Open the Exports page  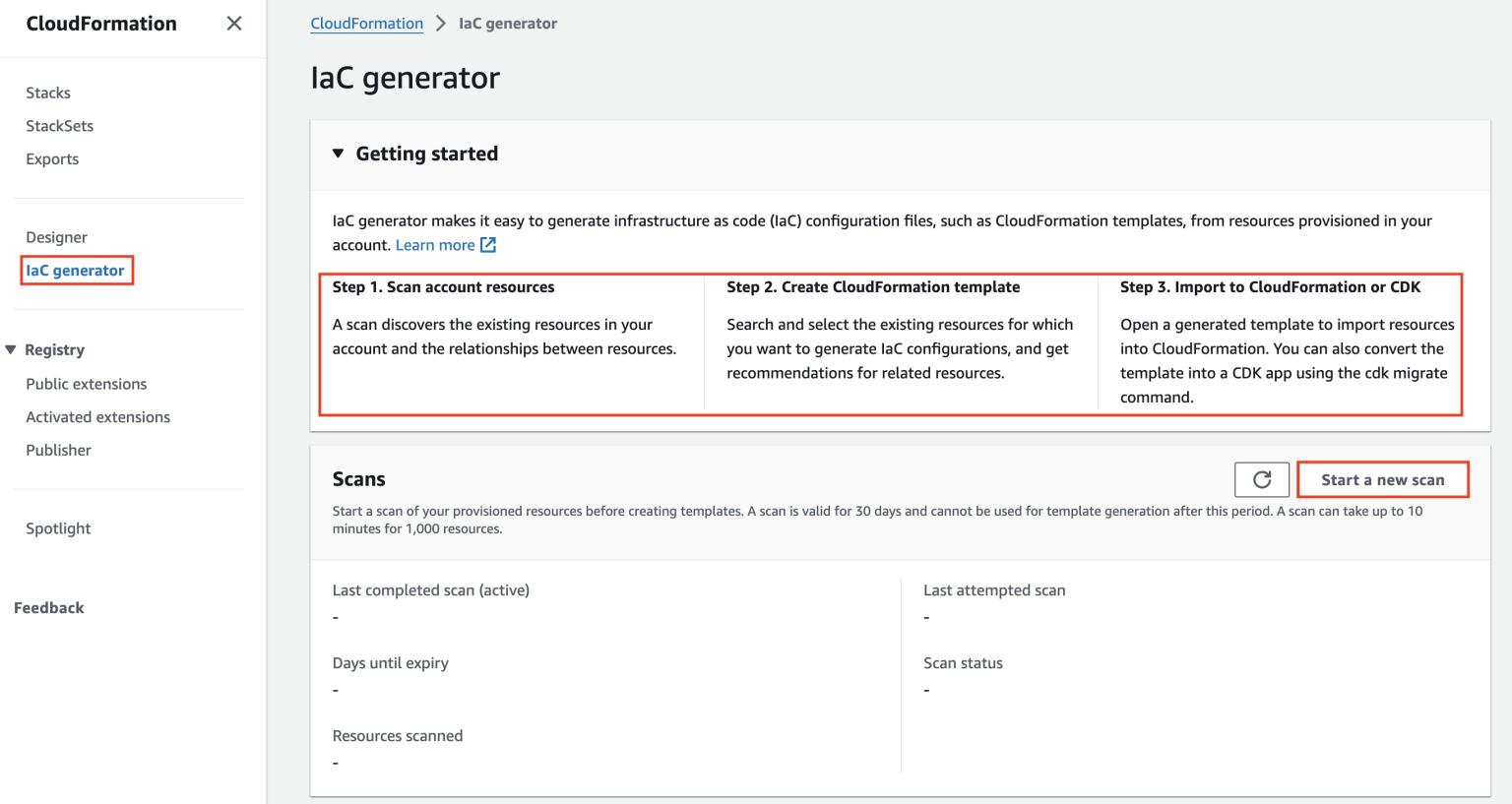(x=52, y=158)
